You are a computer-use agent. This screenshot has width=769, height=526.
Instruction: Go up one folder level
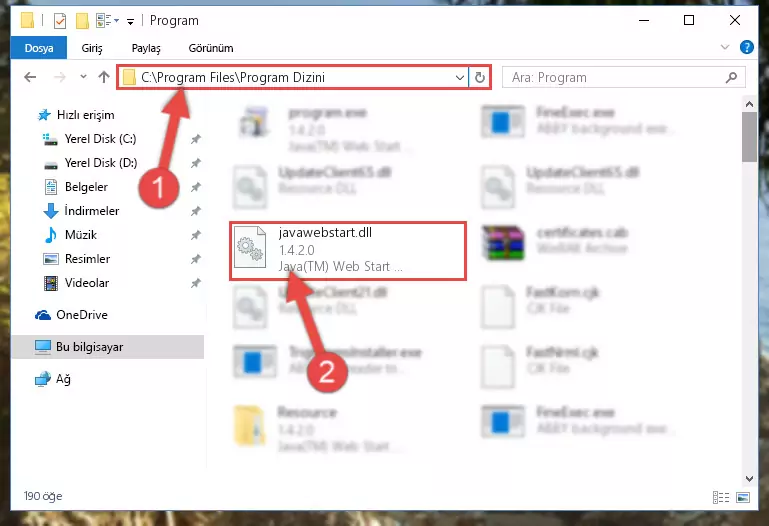[103, 77]
